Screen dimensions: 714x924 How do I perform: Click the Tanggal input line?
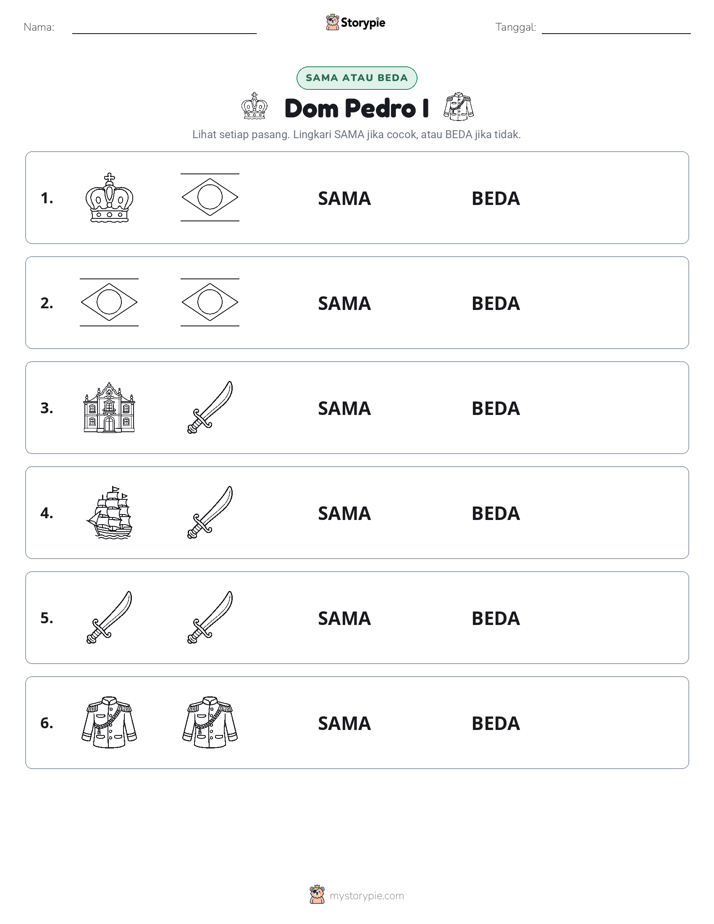pos(616,28)
